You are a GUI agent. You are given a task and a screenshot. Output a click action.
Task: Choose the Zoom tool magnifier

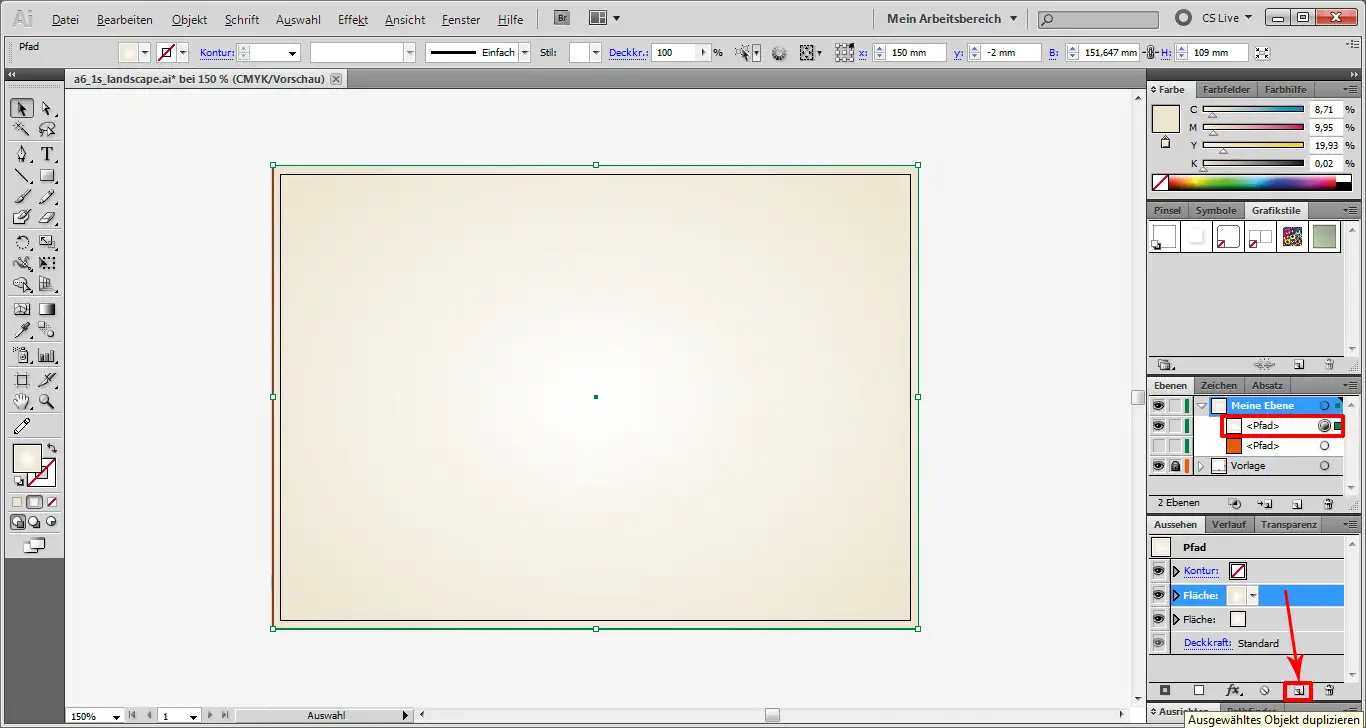coord(47,402)
